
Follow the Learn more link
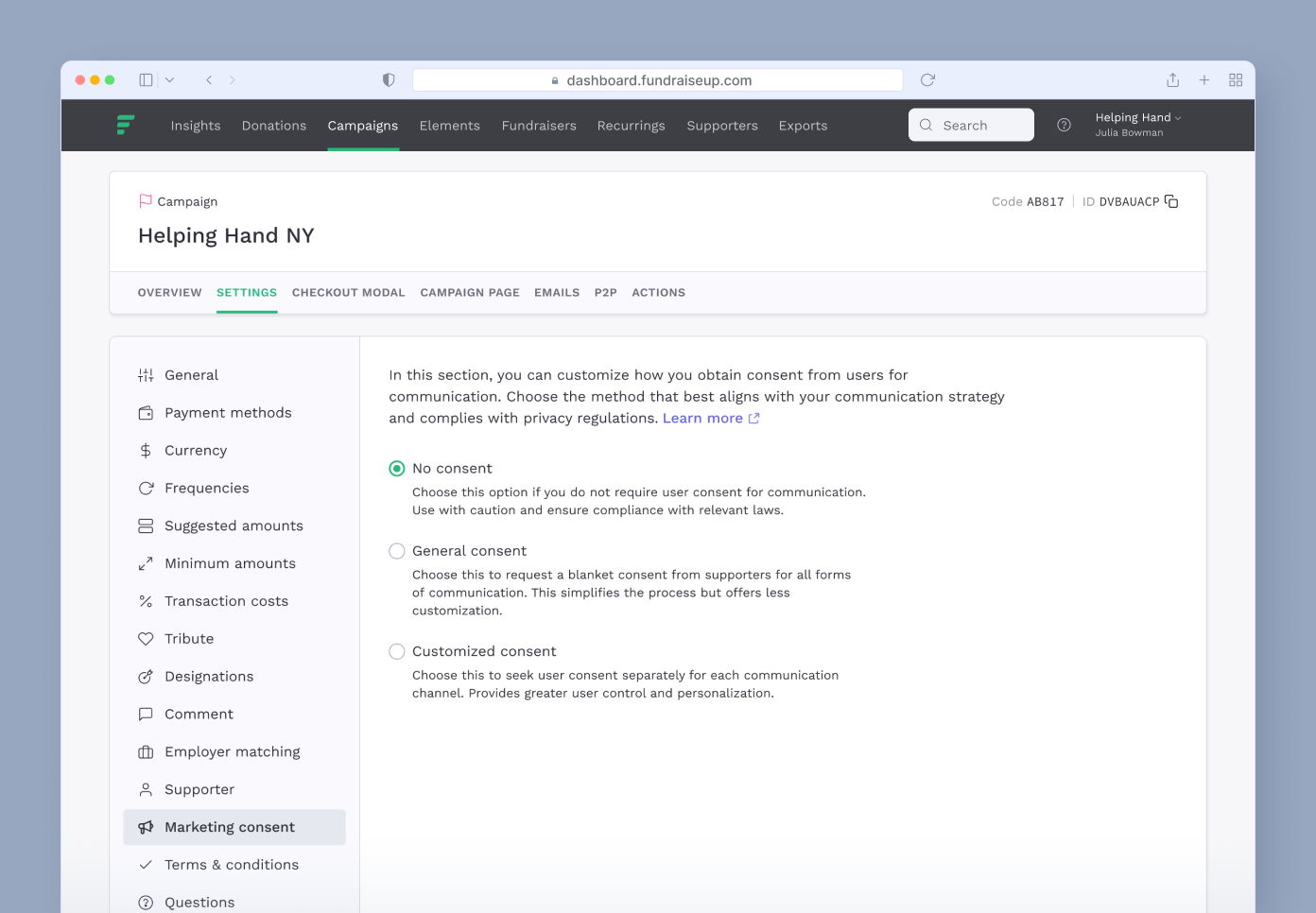tap(701, 418)
